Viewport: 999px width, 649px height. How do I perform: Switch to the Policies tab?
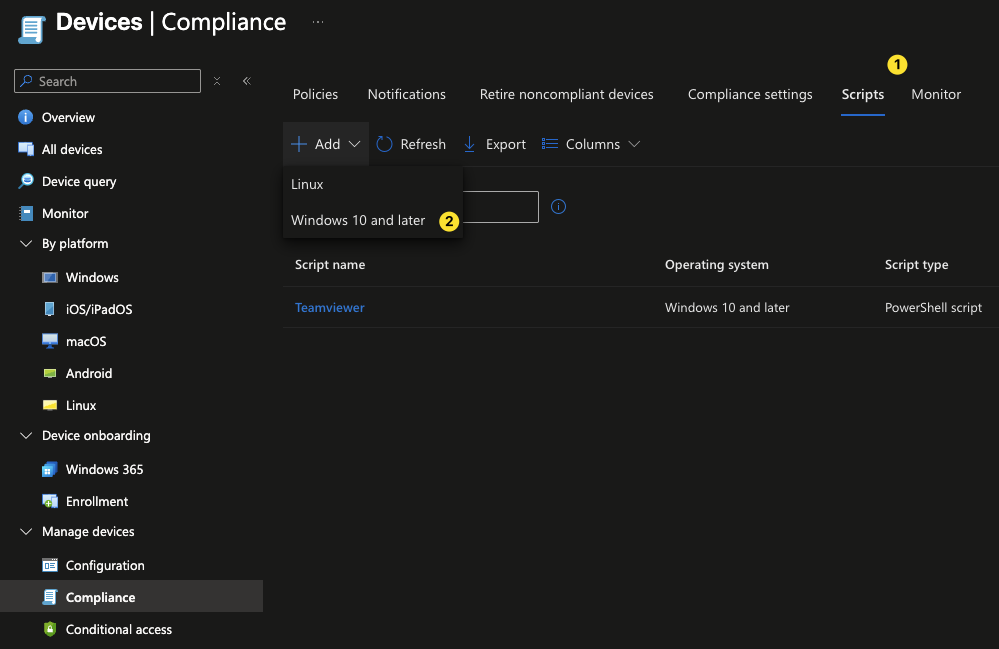[x=315, y=94]
